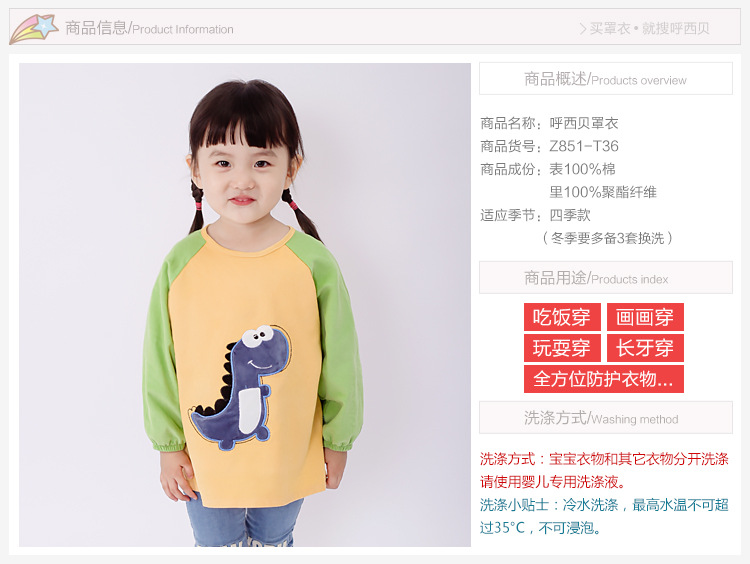Click the blue 洗涤小贴士 washing tip text
Image resolution: width=750 pixels, height=564 pixels.
click(604, 516)
